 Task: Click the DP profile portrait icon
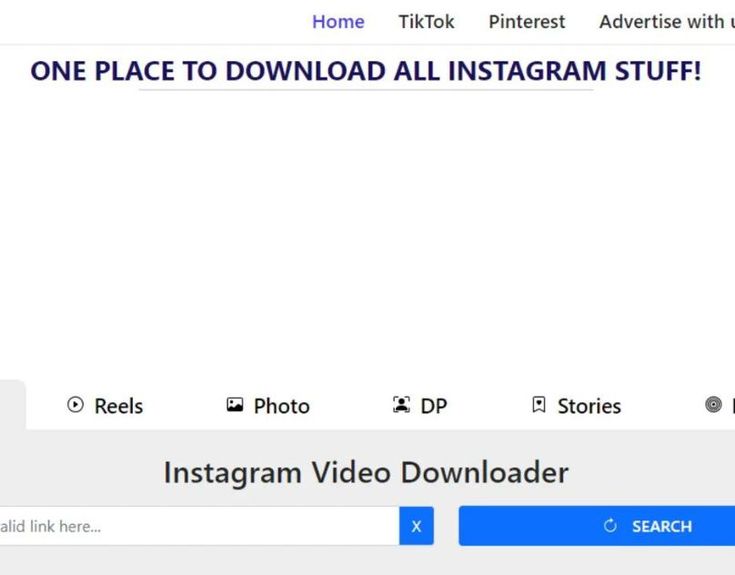click(401, 404)
